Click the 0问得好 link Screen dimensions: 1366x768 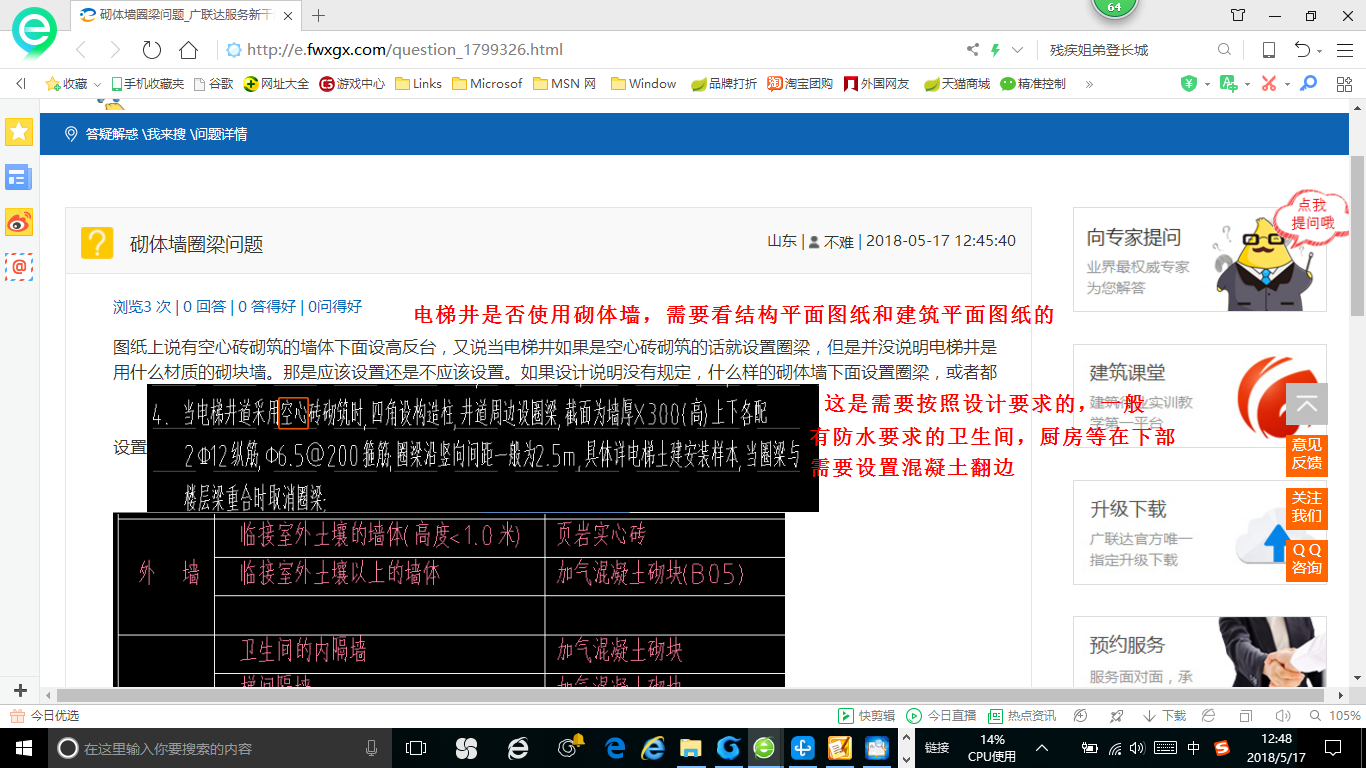click(335, 307)
